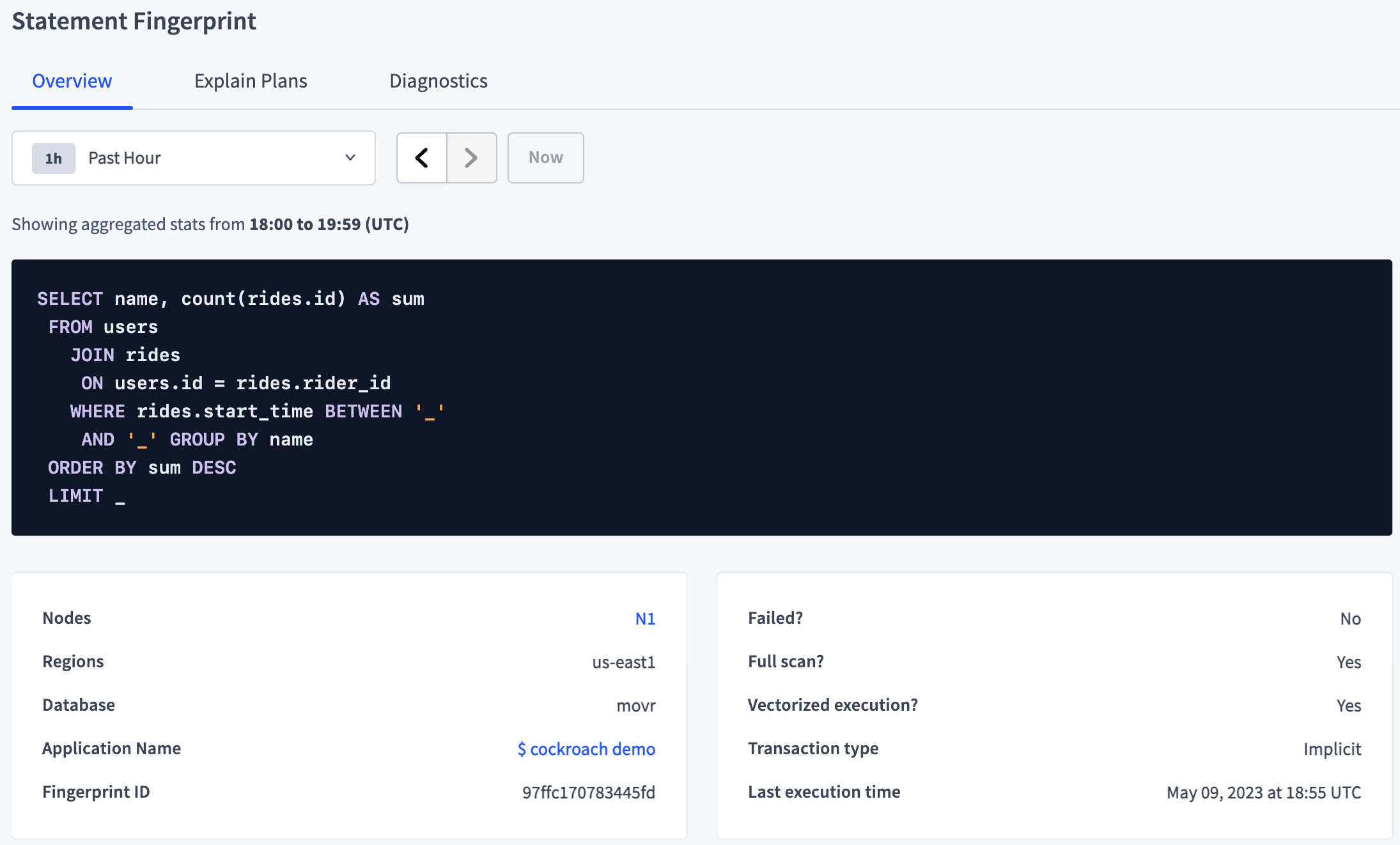
Task: Click the 1h time range label icon
Action: pos(51,158)
